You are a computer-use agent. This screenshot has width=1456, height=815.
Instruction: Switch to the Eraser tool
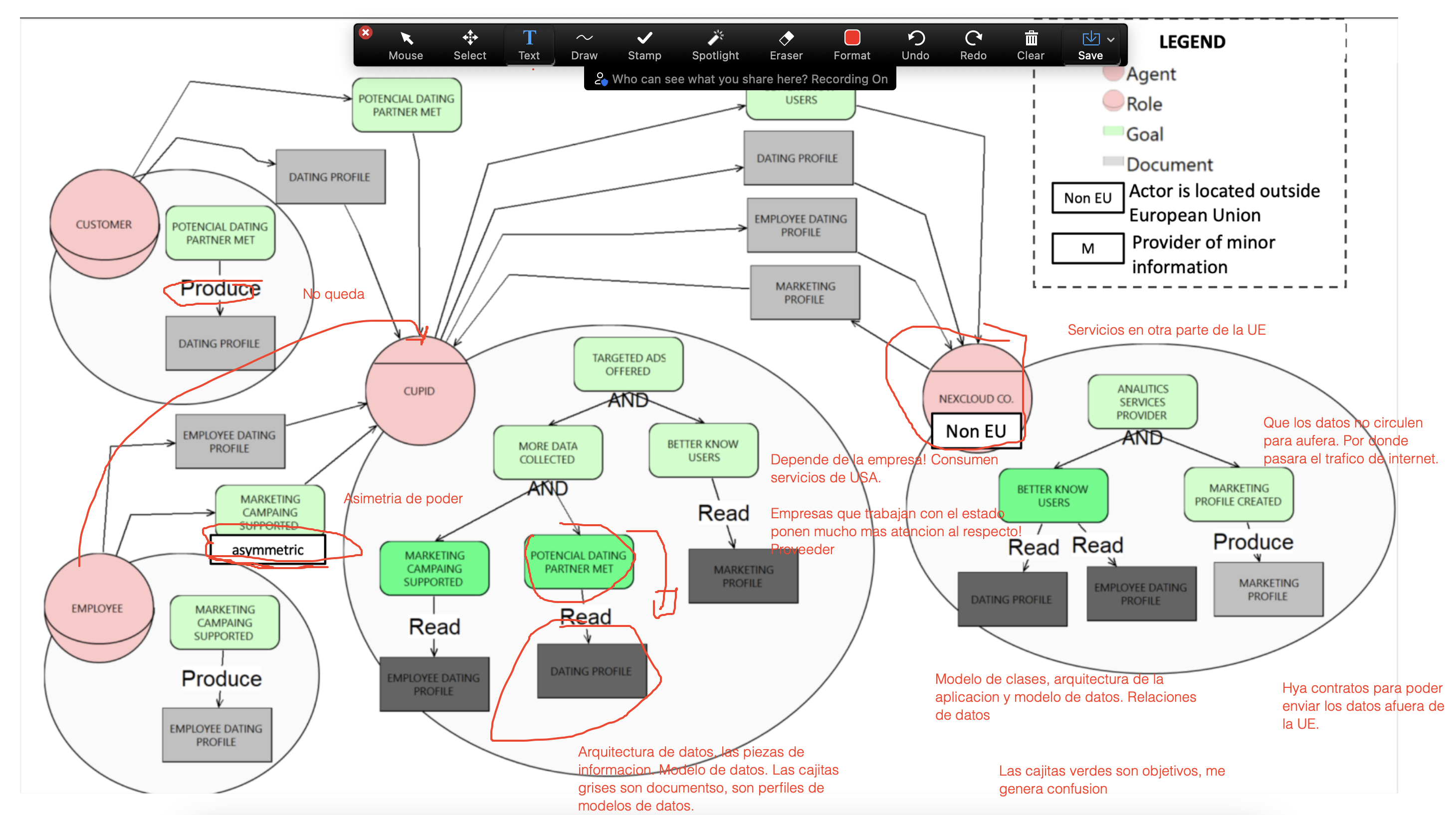click(786, 45)
